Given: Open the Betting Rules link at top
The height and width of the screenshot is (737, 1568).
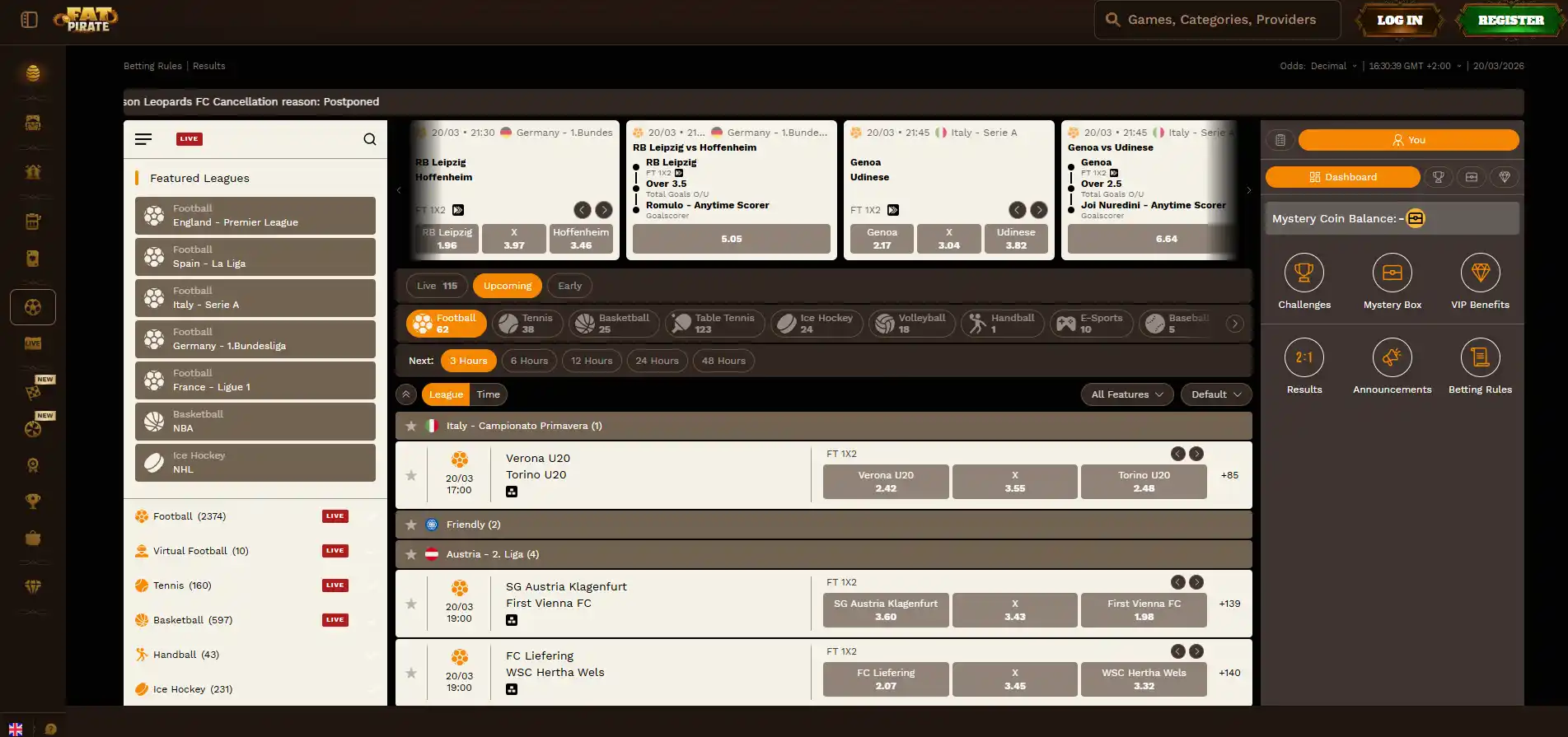Looking at the screenshot, I should [x=152, y=66].
